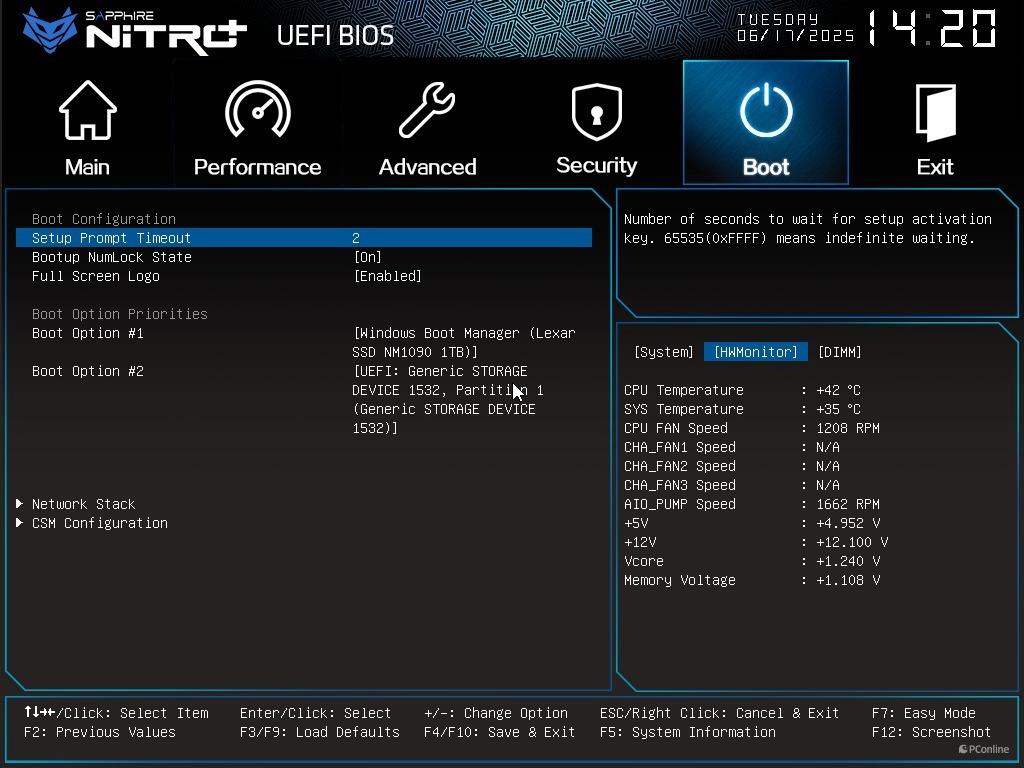
Task: Select the Bootup NumLock State label
Action: 112,257
